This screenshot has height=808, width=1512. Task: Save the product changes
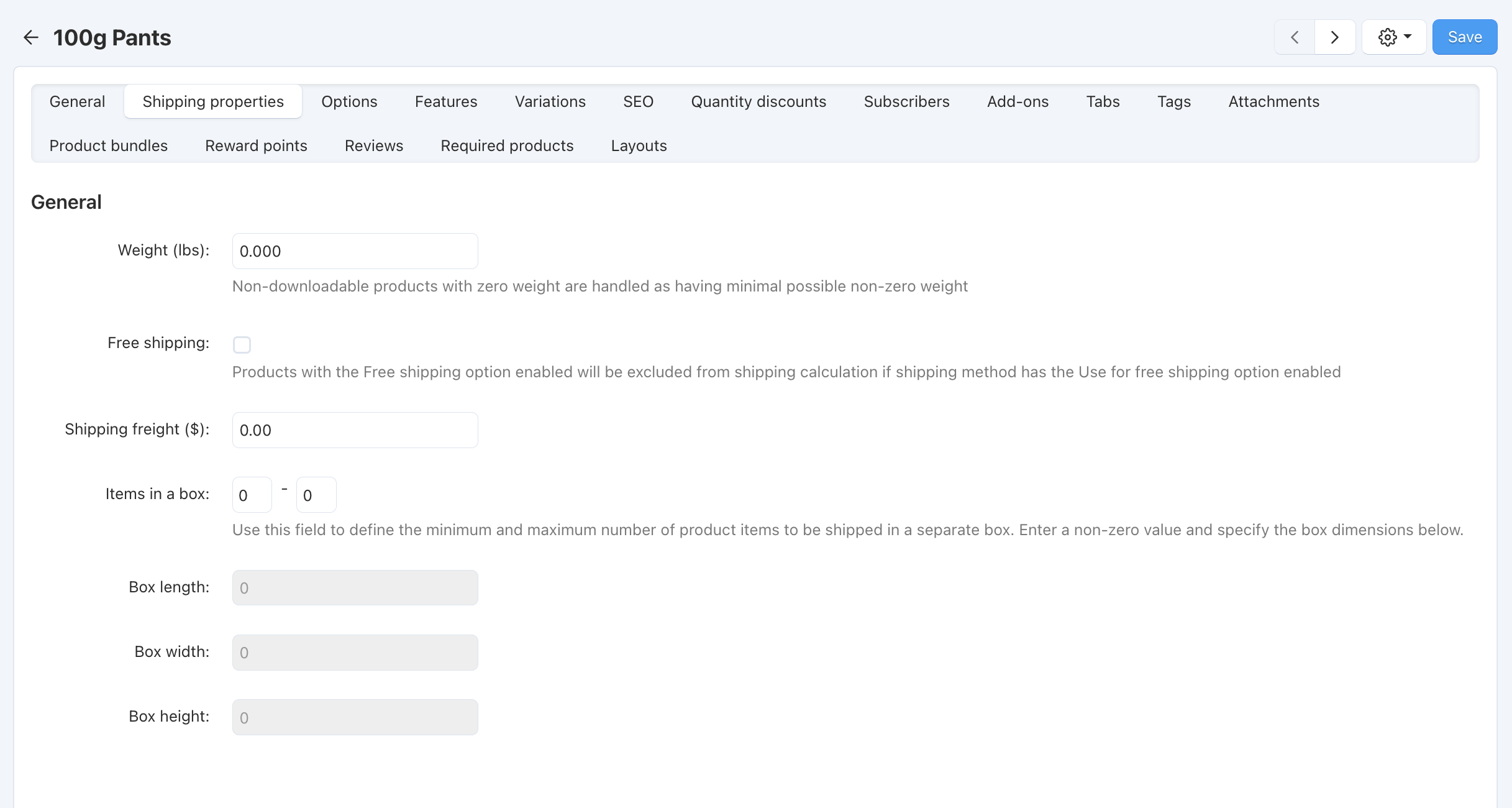pos(1465,37)
